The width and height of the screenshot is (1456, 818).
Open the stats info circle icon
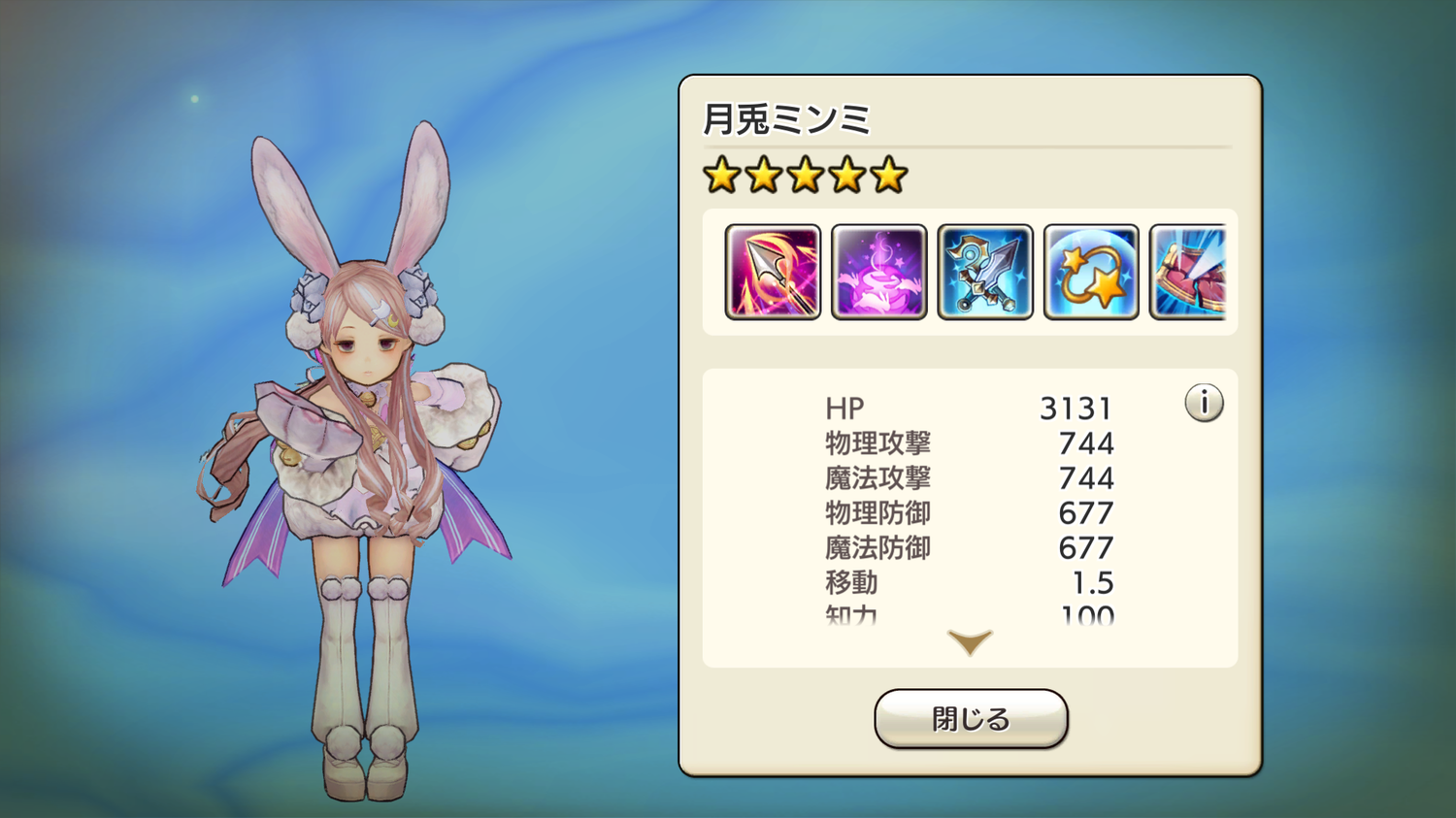tap(1204, 403)
